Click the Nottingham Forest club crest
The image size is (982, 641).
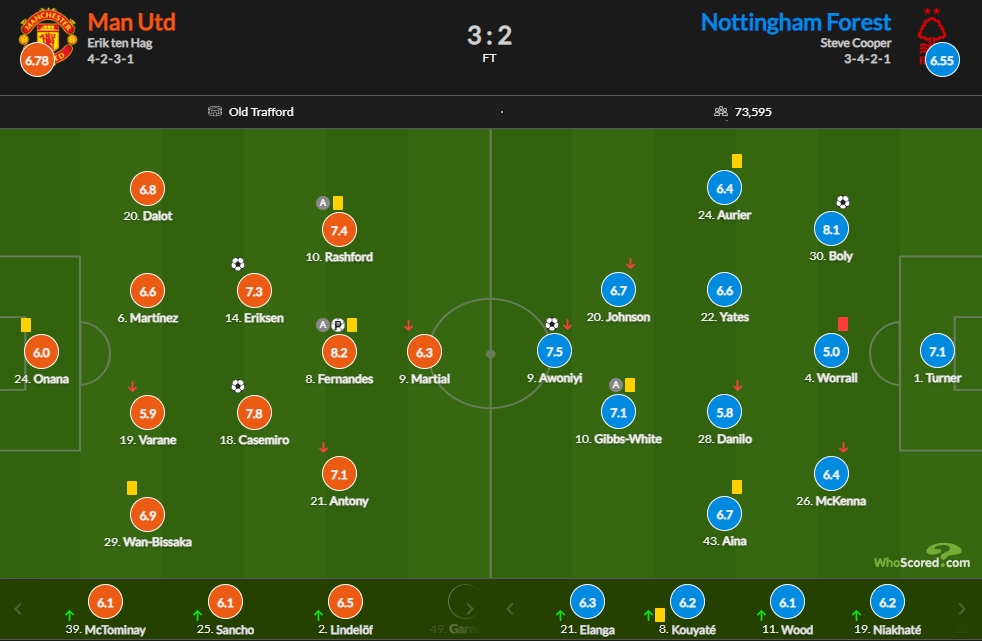pos(933,36)
